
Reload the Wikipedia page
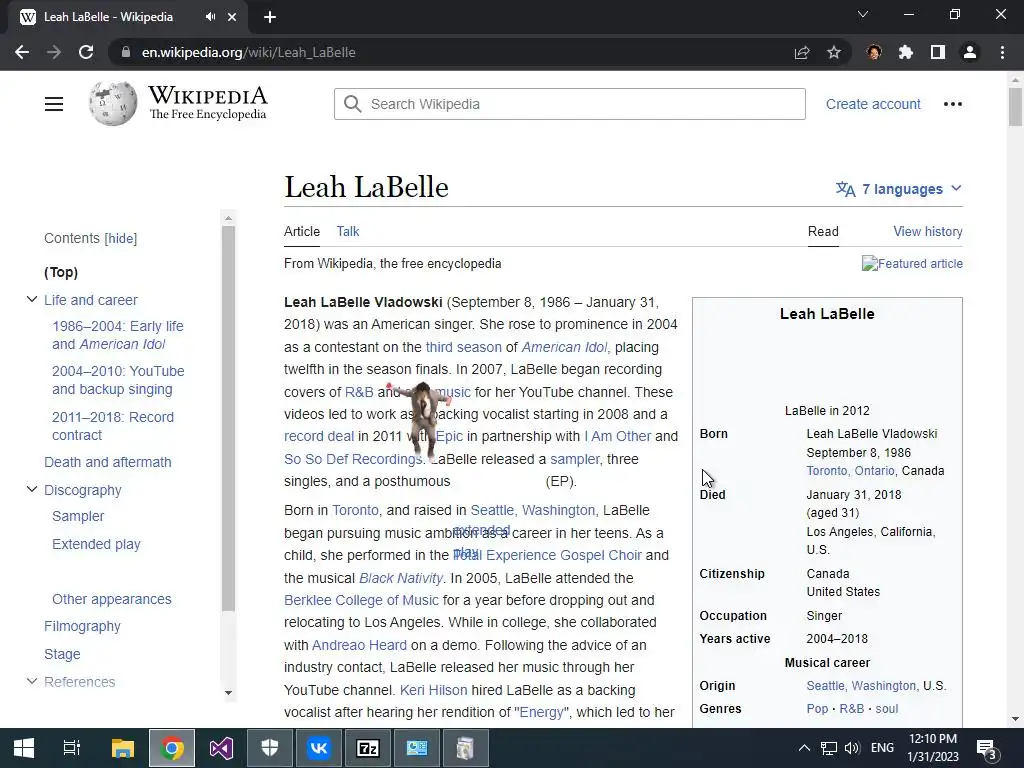[86, 52]
